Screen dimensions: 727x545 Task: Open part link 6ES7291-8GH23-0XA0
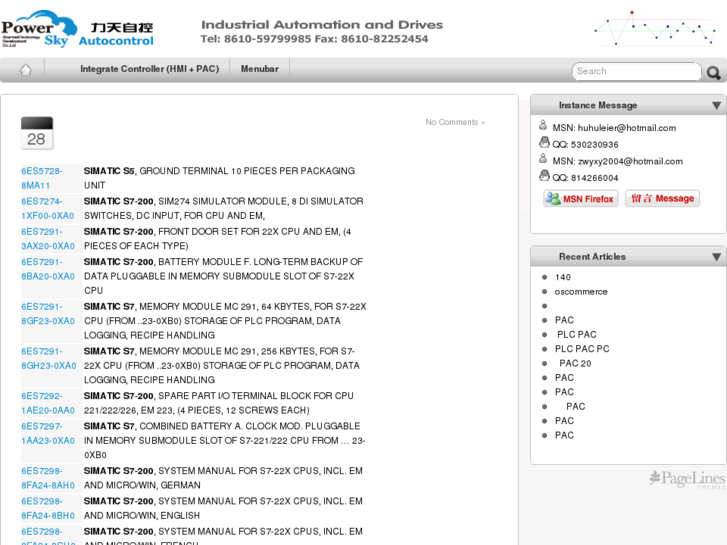tap(49, 359)
